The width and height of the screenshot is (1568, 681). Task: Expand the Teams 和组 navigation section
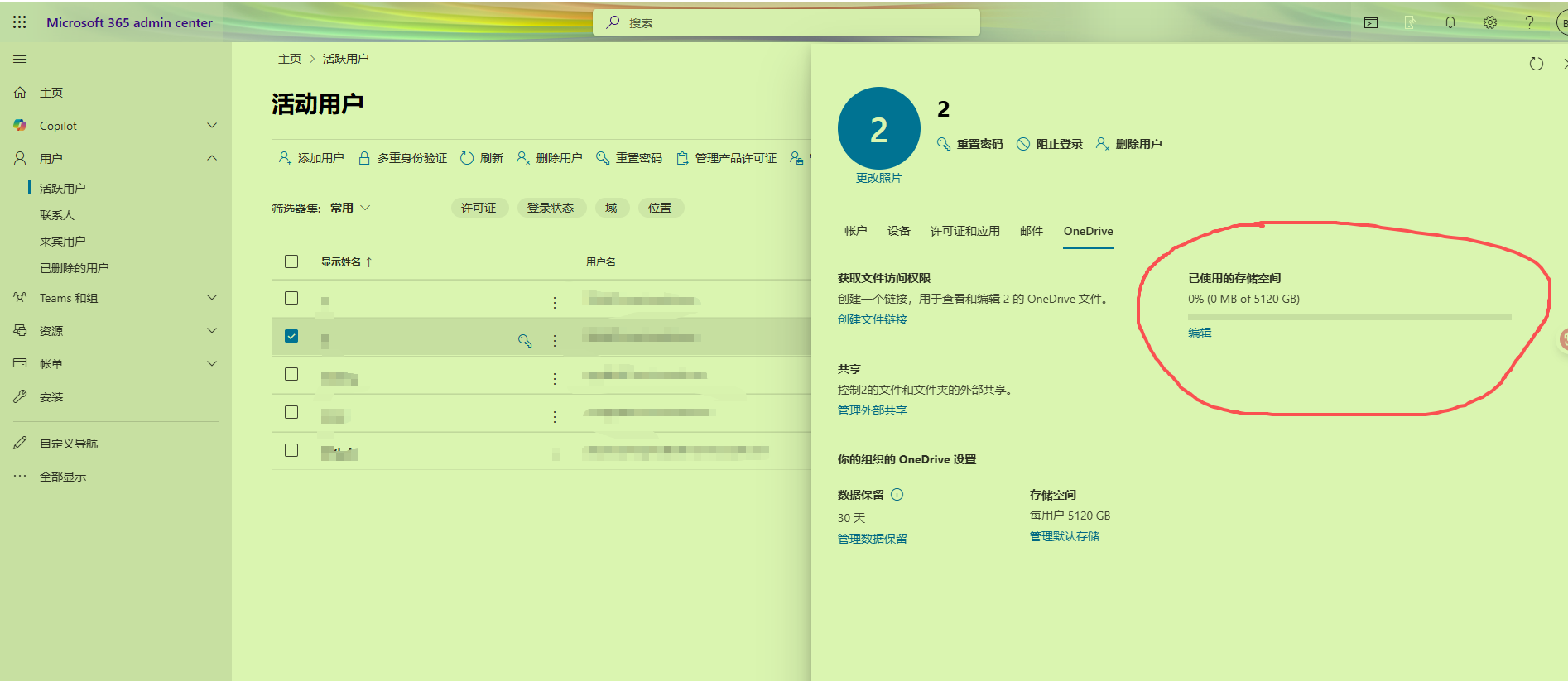coord(212,298)
